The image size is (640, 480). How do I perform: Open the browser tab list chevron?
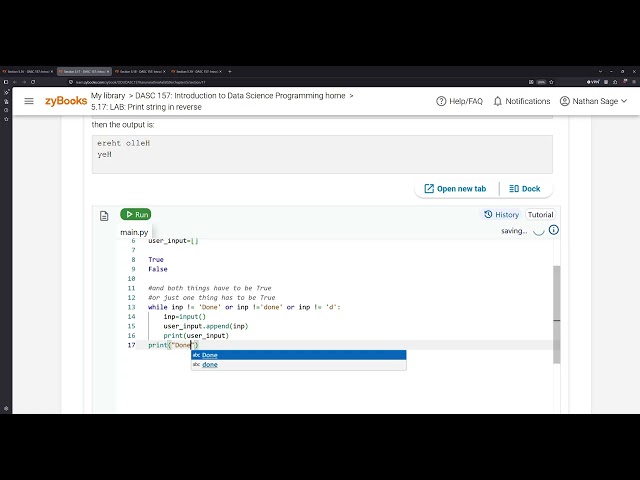click(x=600, y=71)
